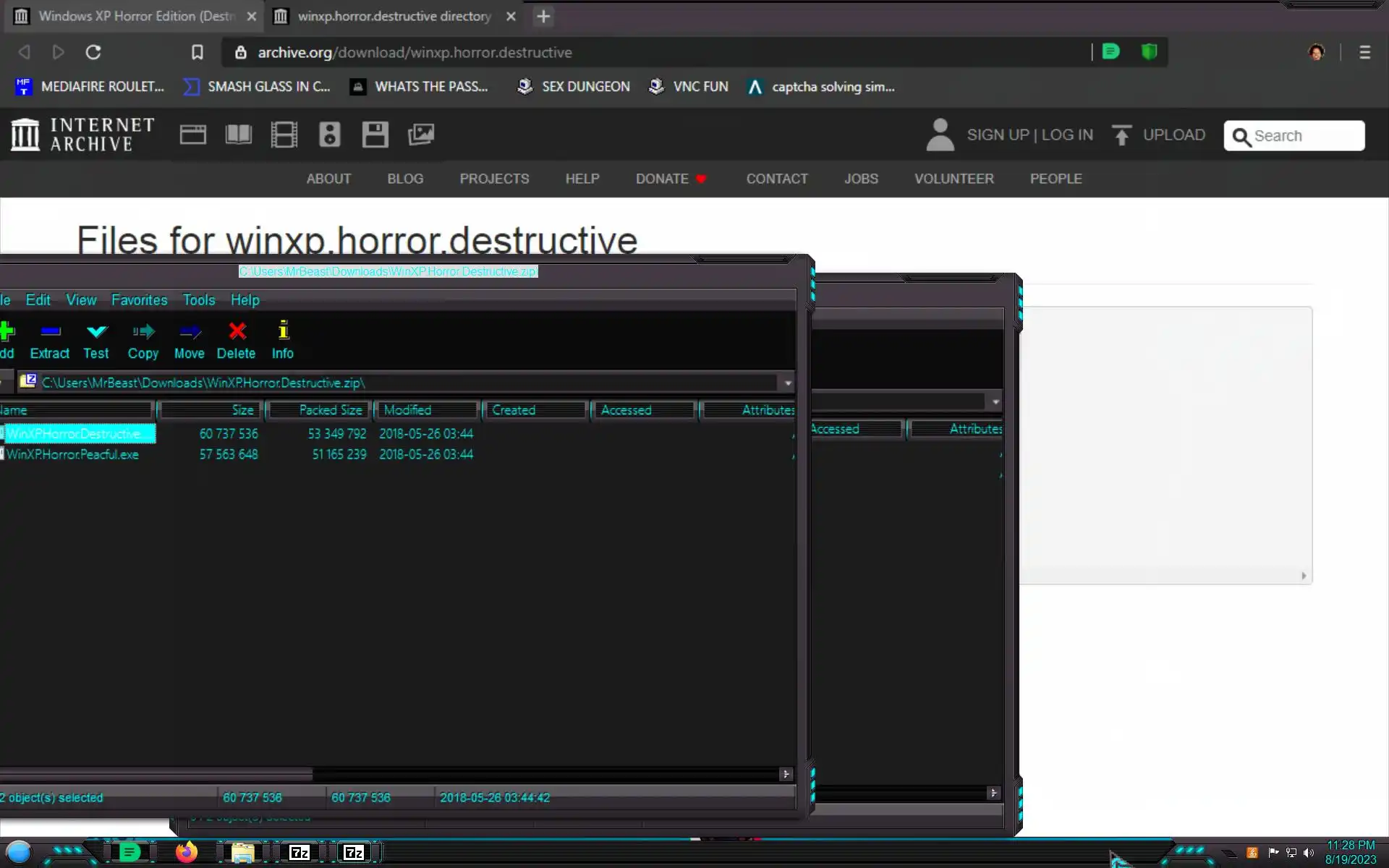Expand path dropdown in background 7-Zip window
The width and height of the screenshot is (1389, 868).
click(x=995, y=401)
